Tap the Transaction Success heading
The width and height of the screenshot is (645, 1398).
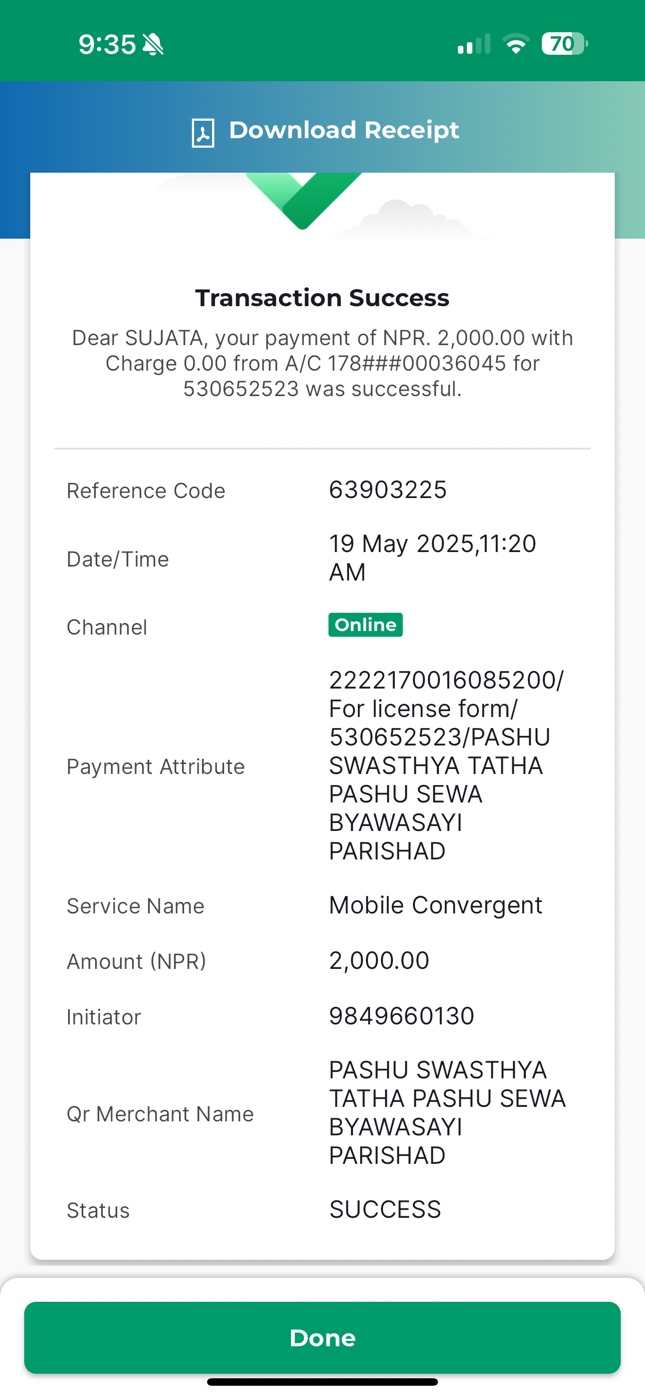pos(322,298)
